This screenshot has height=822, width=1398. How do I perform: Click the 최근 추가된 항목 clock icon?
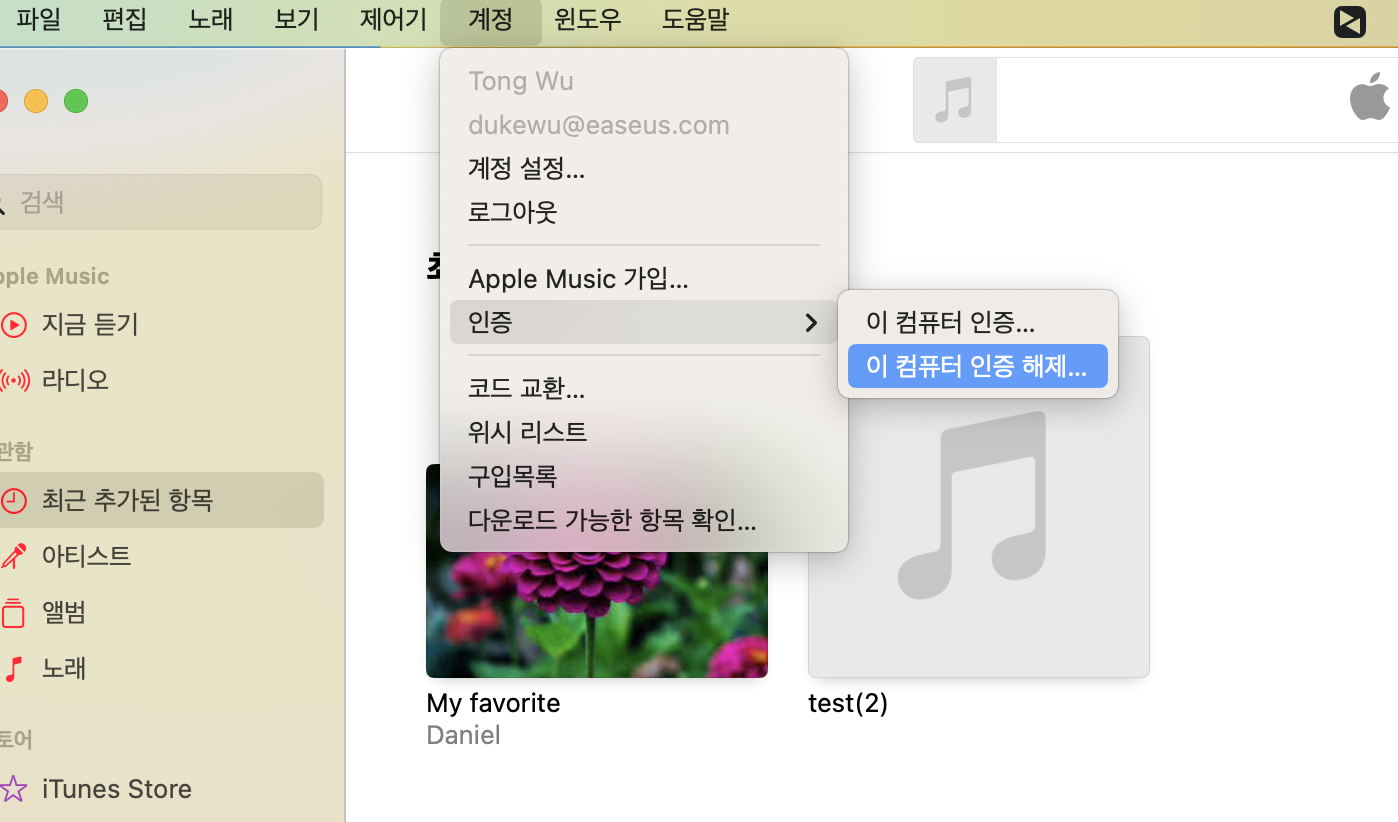[15, 499]
